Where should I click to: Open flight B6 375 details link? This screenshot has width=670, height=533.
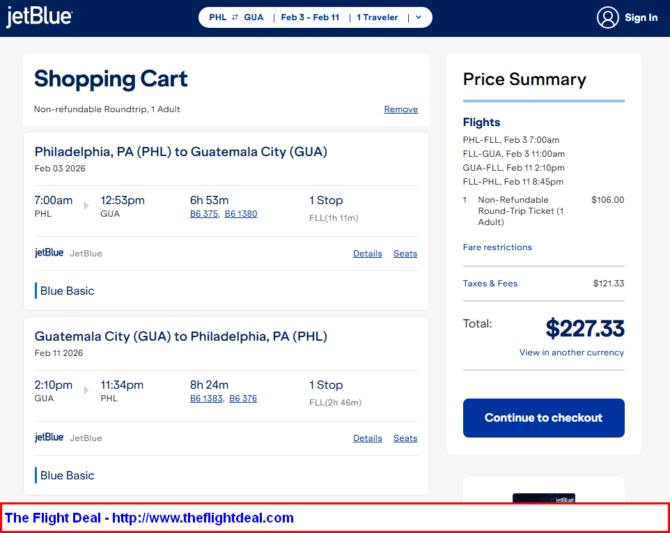204,214
